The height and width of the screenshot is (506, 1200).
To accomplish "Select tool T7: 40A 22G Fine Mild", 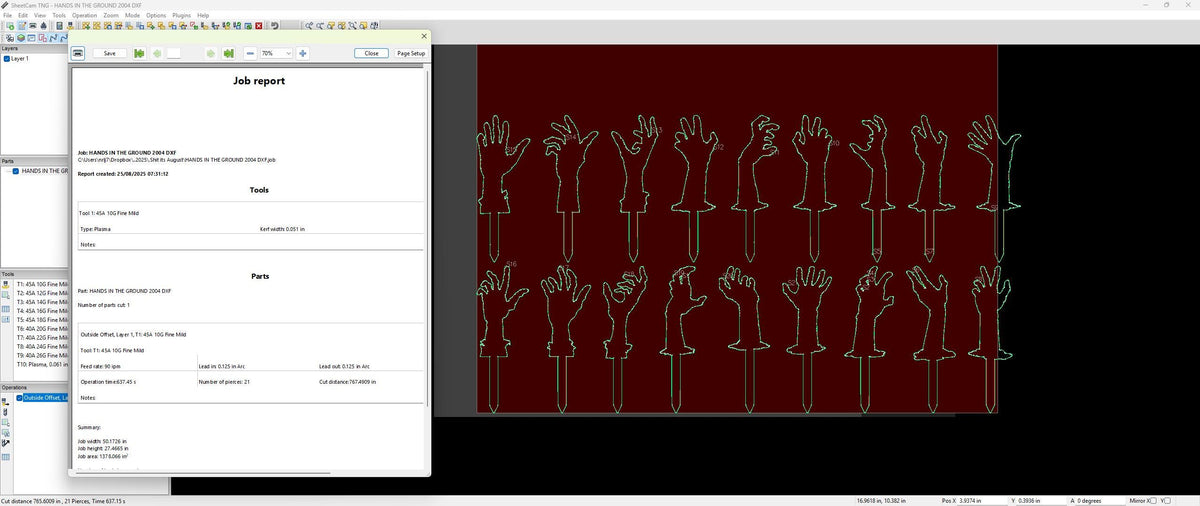I will (42, 336).
